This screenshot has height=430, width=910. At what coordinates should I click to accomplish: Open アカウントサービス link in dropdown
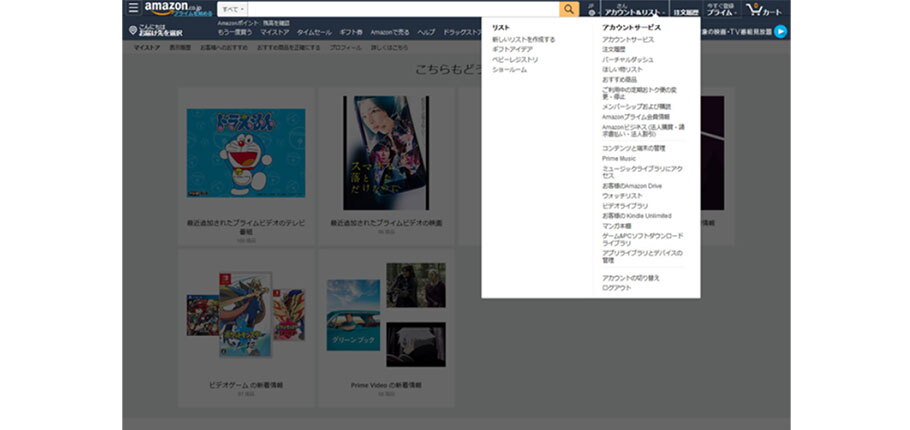click(628, 39)
